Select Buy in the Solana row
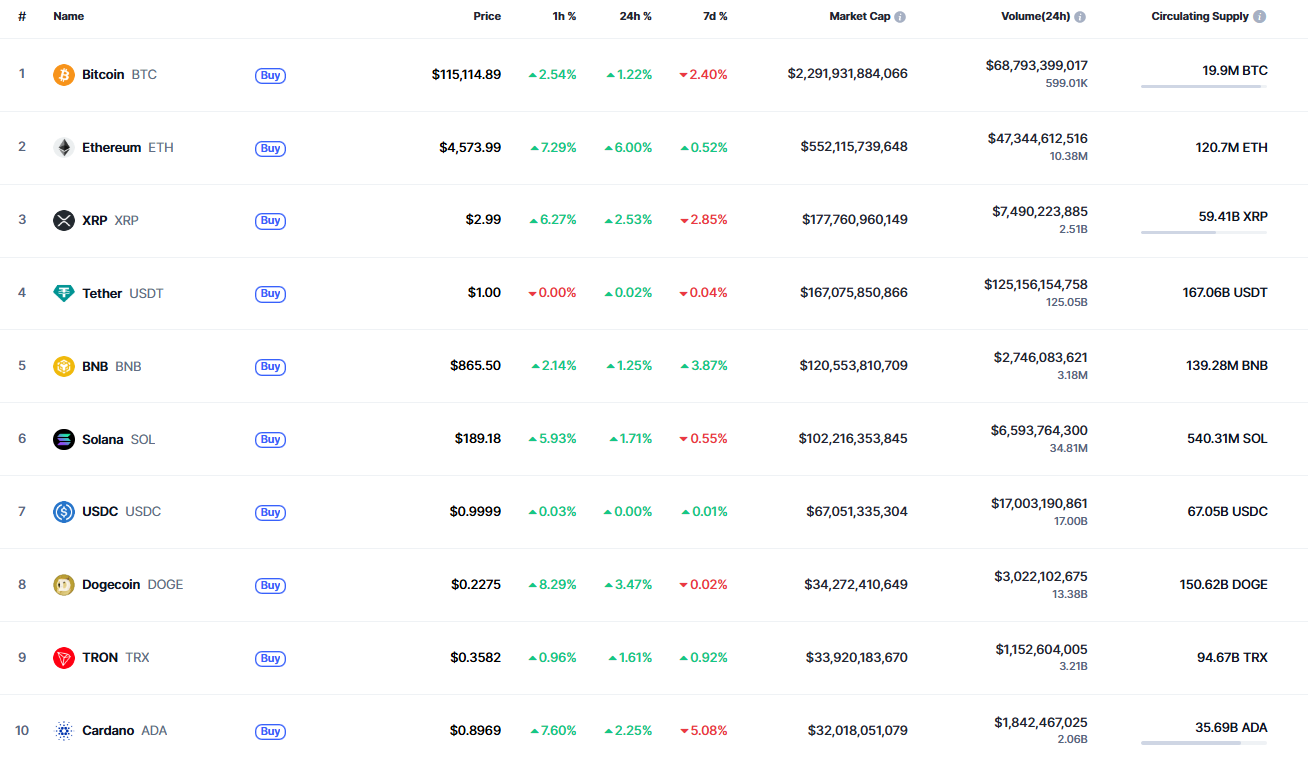The width and height of the screenshot is (1308, 760). [270, 439]
